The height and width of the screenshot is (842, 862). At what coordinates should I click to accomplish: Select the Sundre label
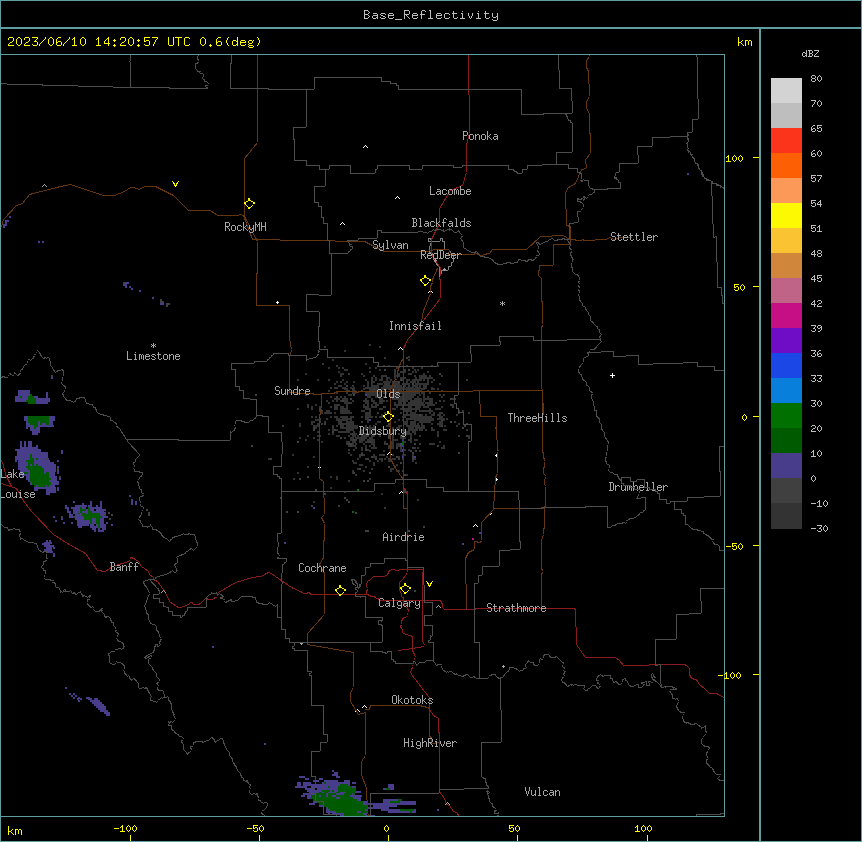click(x=292, y=391)
